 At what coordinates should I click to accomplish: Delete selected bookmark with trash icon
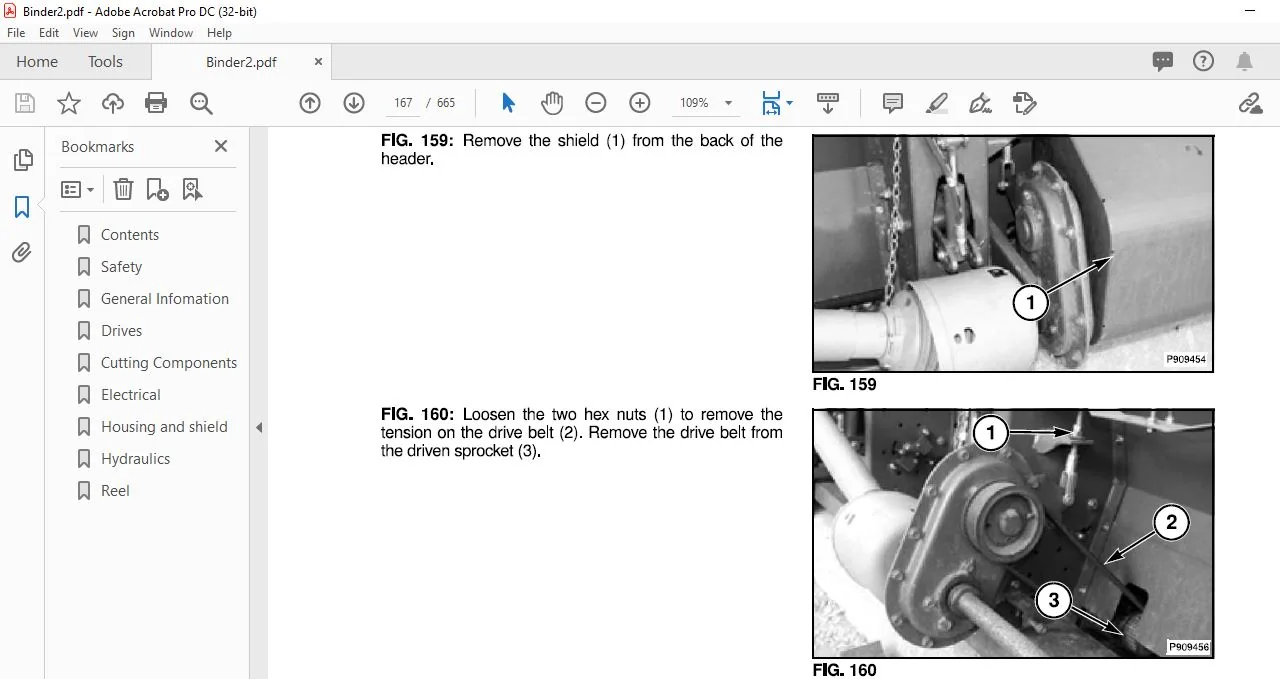[123, 189]
